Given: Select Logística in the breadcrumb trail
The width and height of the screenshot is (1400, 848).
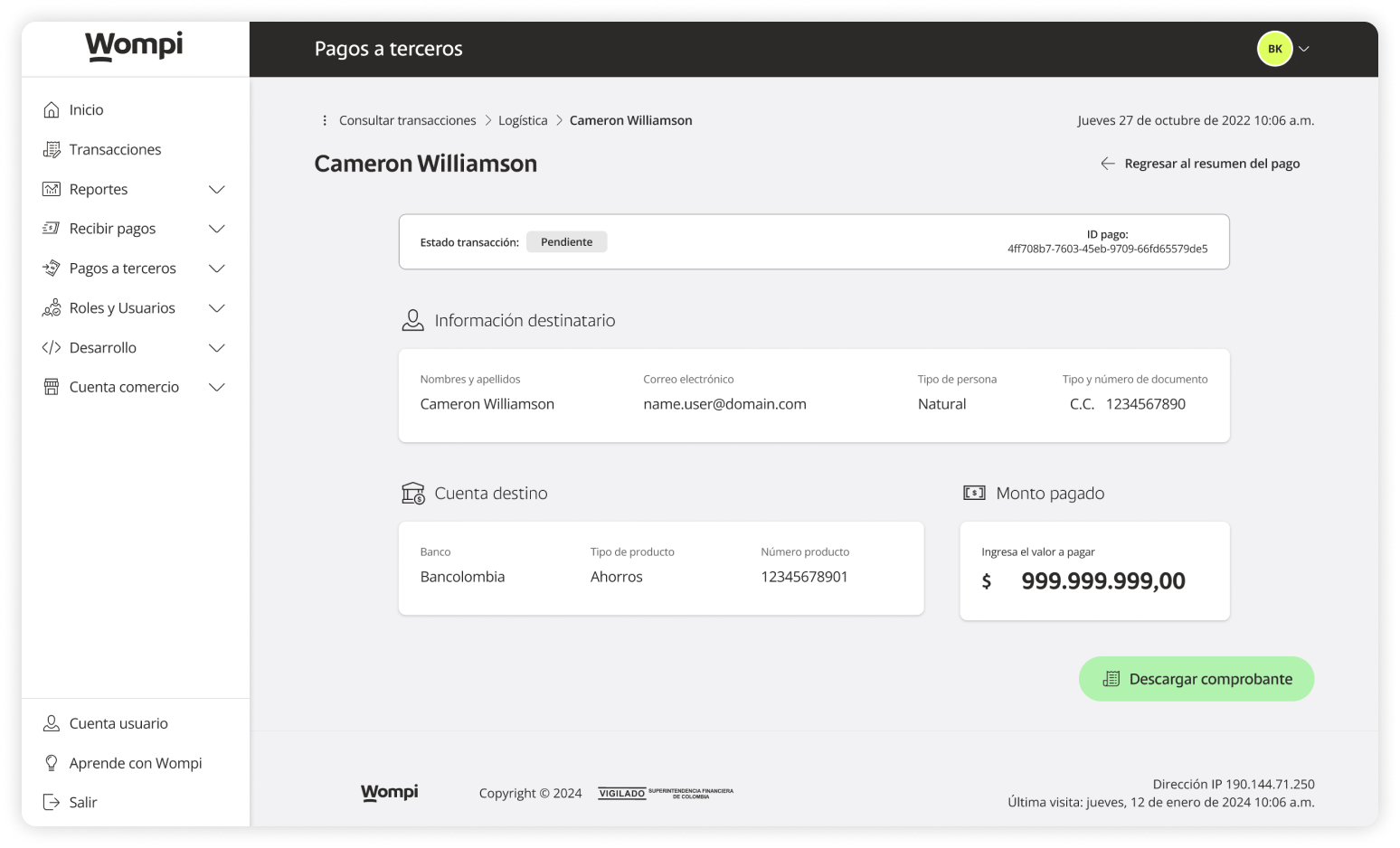Looking at the screenshot, I should point(523,119).
